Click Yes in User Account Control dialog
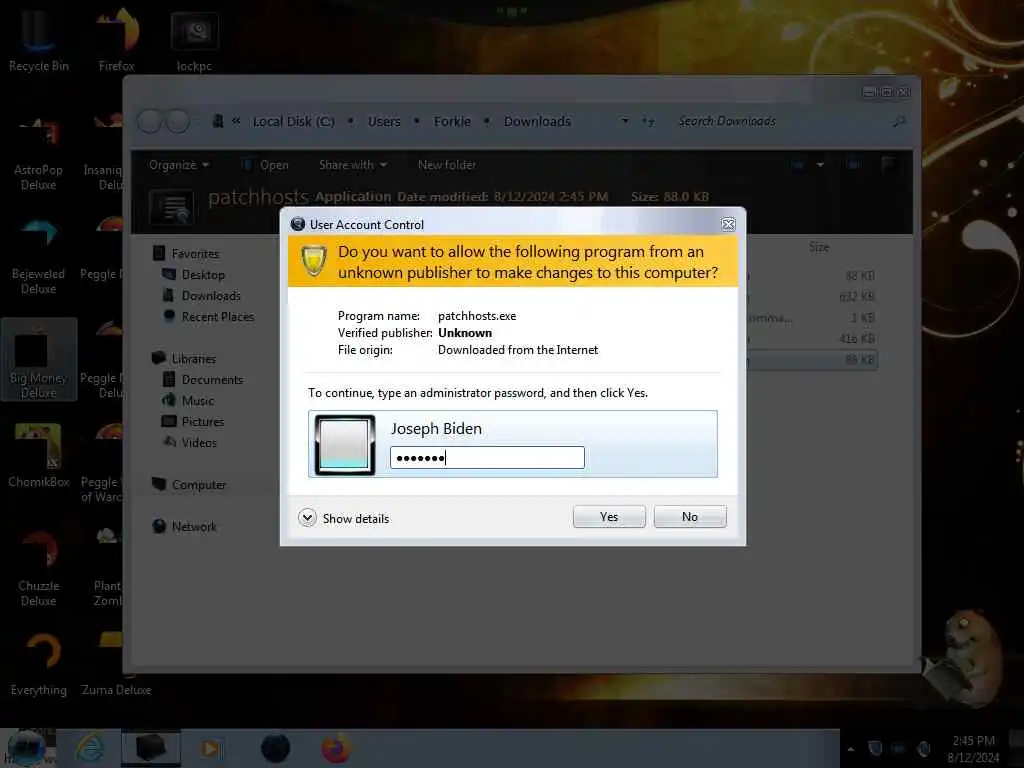The width and height of the screenshot is (1024, 768). (609, 517)
